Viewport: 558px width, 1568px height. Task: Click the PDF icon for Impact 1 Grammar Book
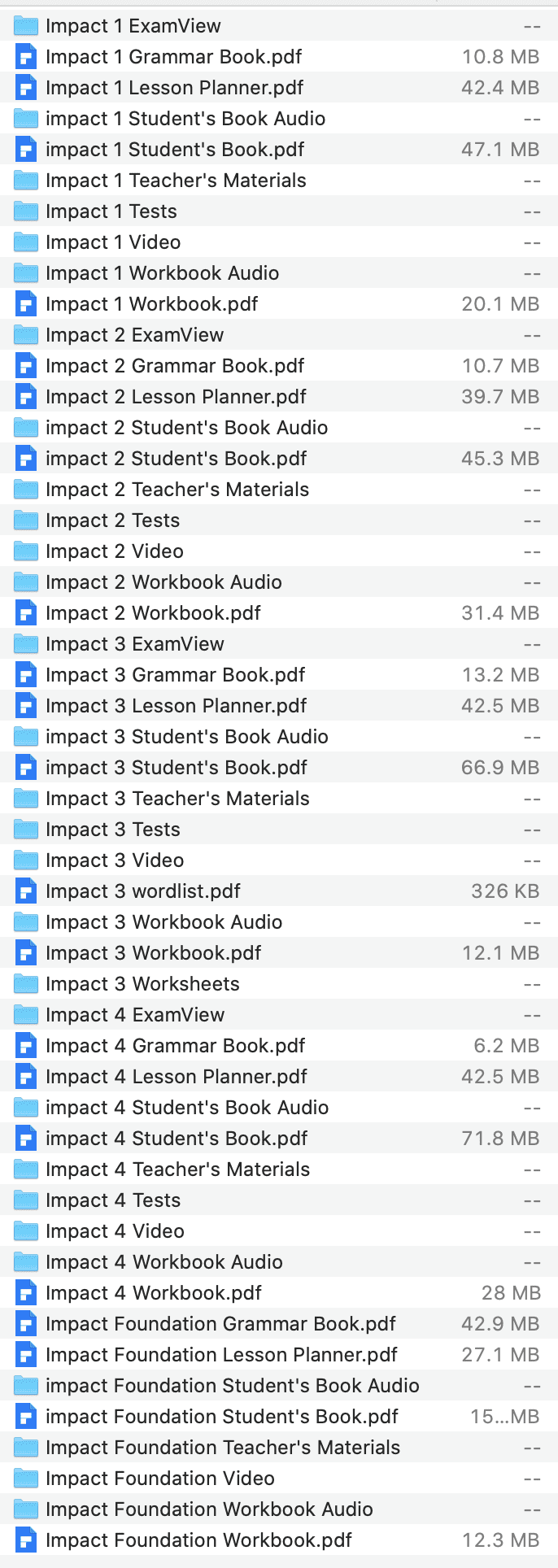click(x=26, y=57)
